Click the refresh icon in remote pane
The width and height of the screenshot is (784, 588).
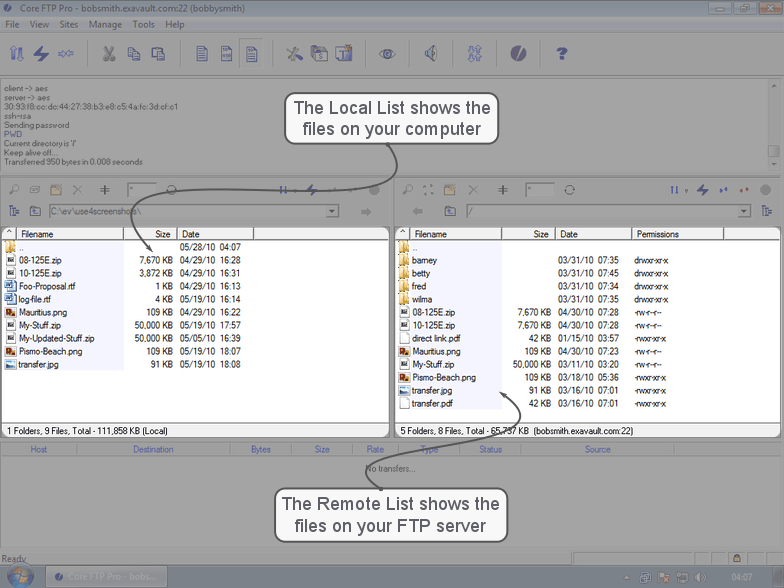pyautogui.click(x=570, y=190)
